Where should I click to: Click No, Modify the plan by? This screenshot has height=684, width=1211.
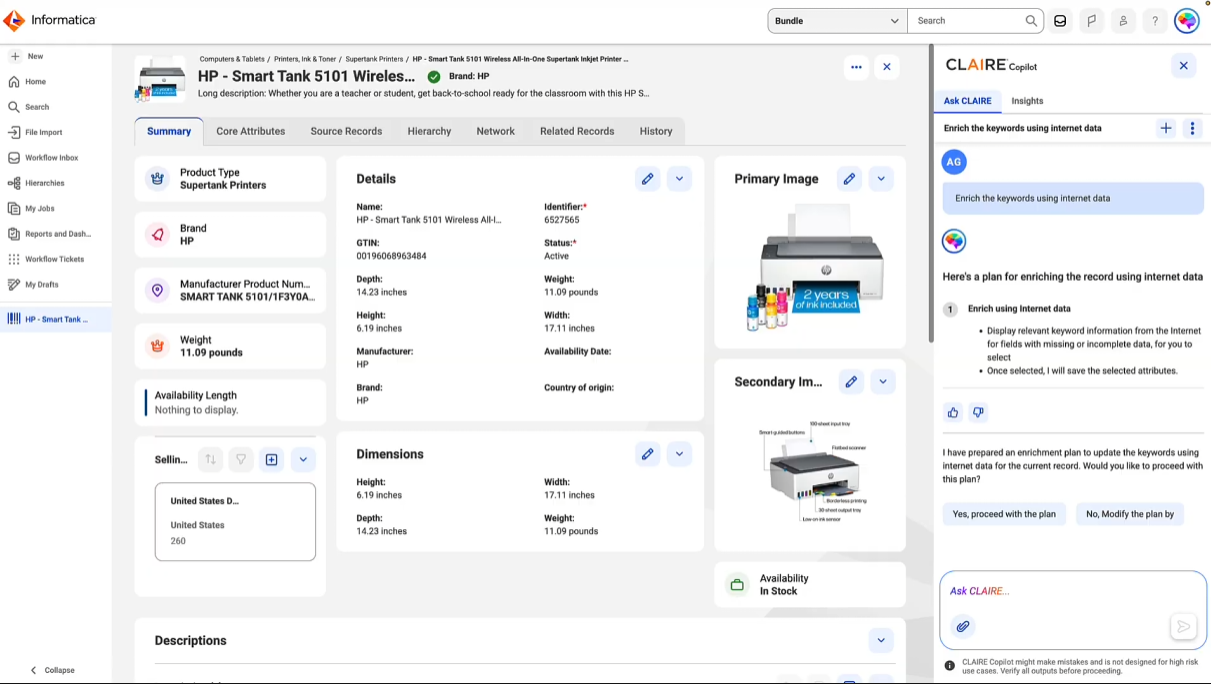pos(1130,514)
